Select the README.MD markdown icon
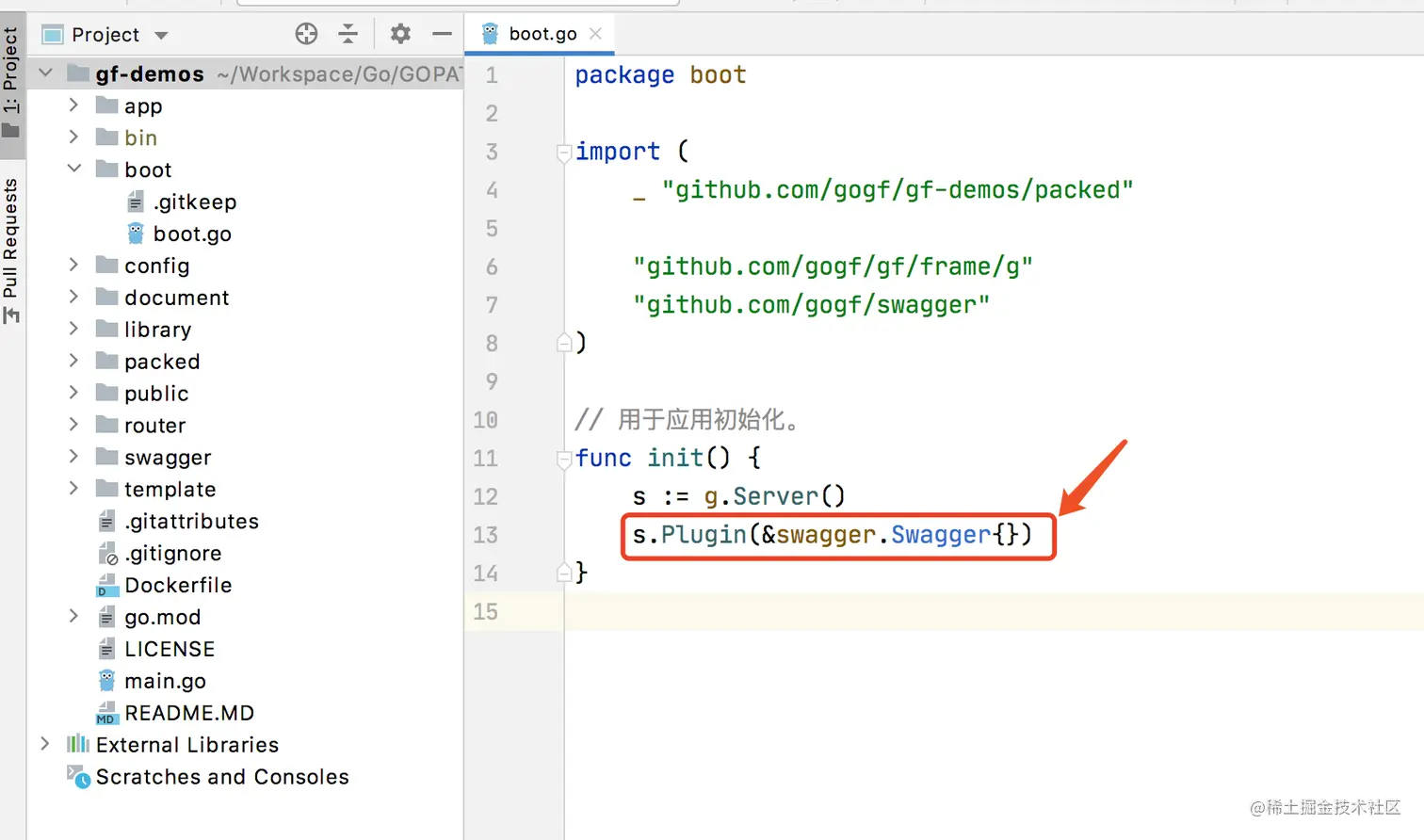The height and width of the screenshot is (840, 1424). [x=106, y=713]
